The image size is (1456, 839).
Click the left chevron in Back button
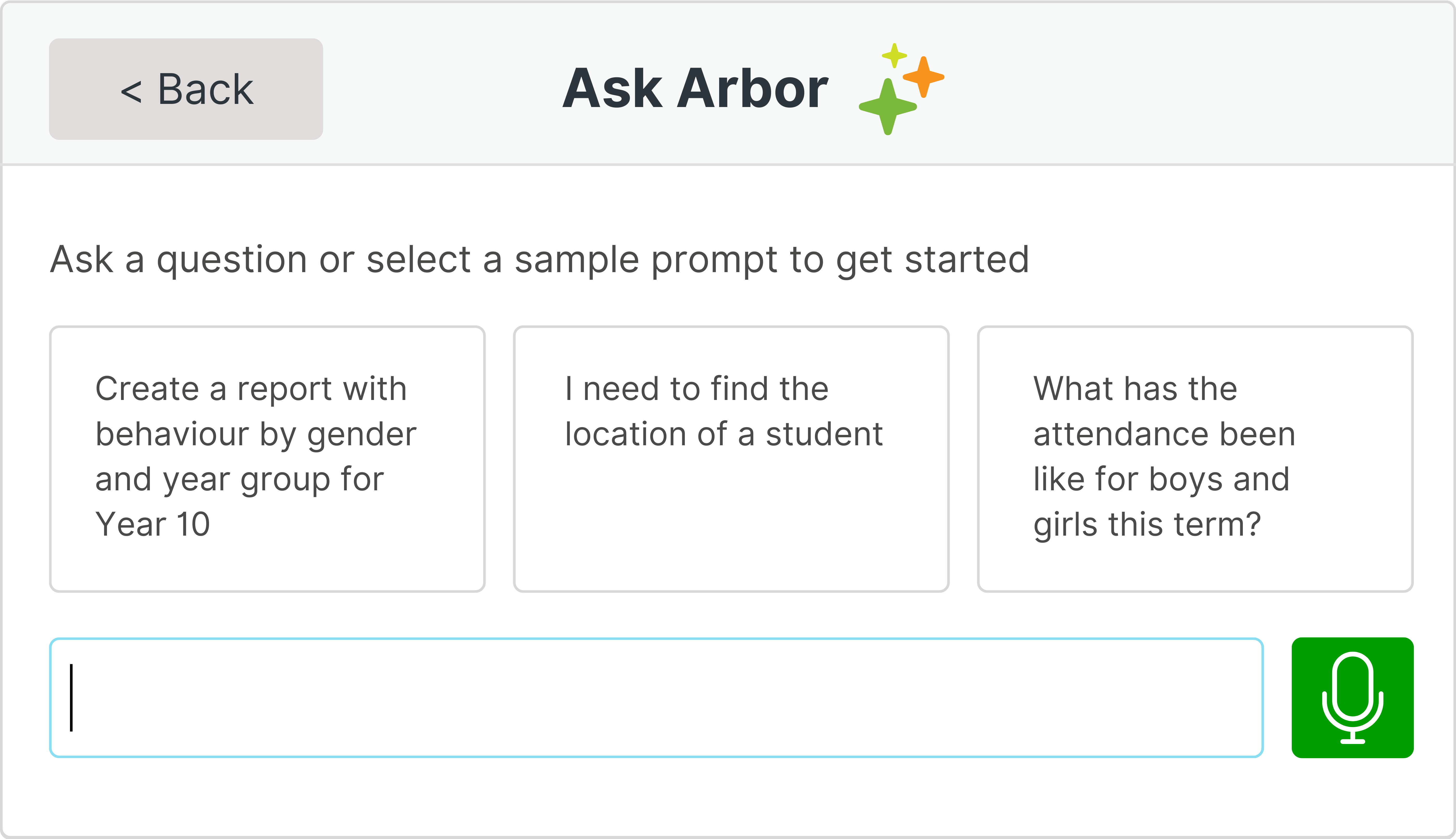(131, 92)
